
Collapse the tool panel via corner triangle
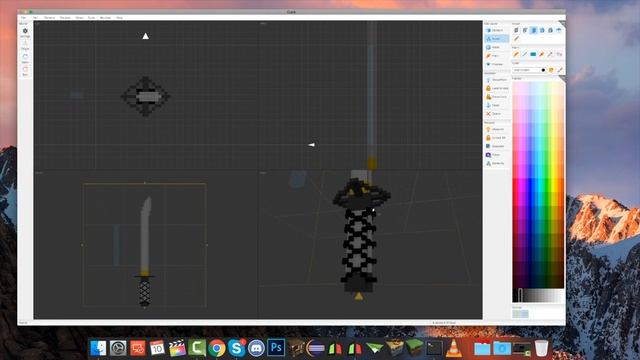[562, 24]
